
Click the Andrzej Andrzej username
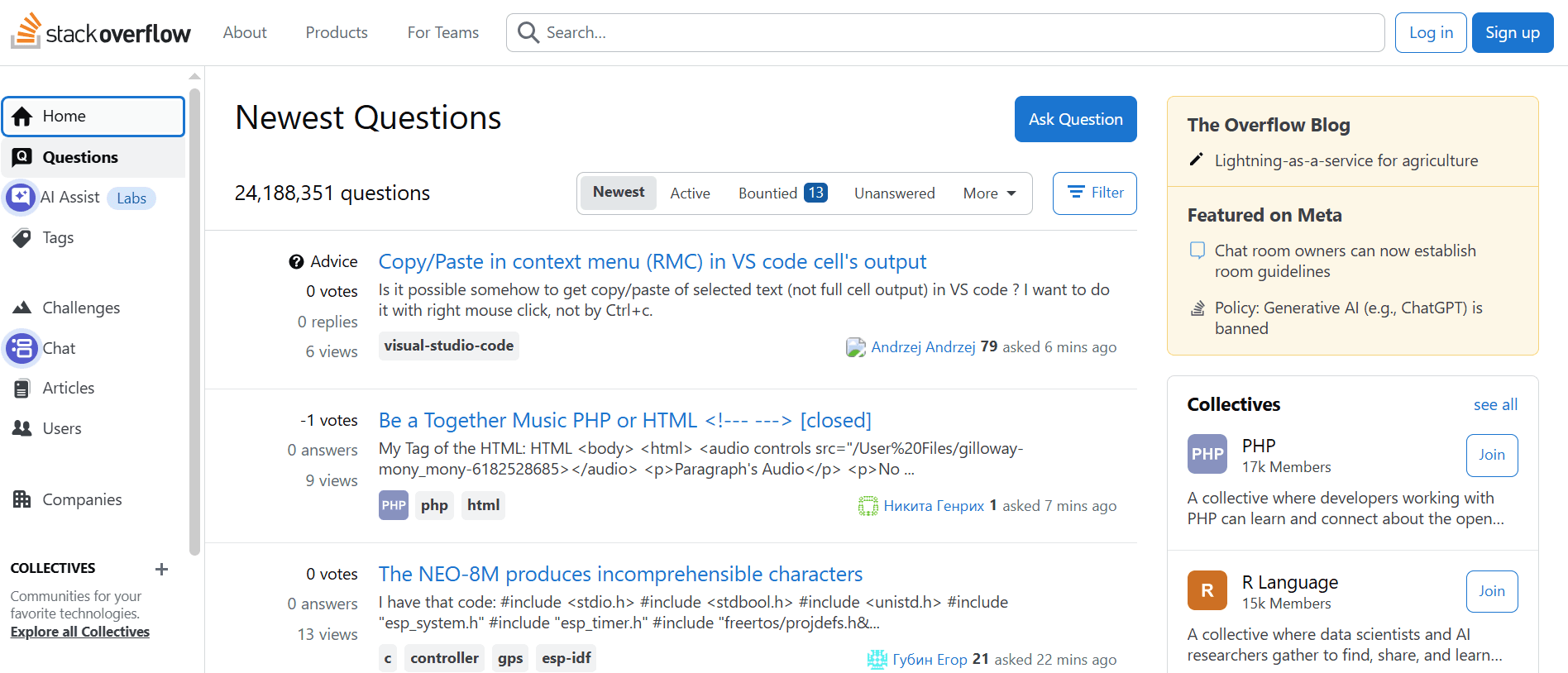924,347
